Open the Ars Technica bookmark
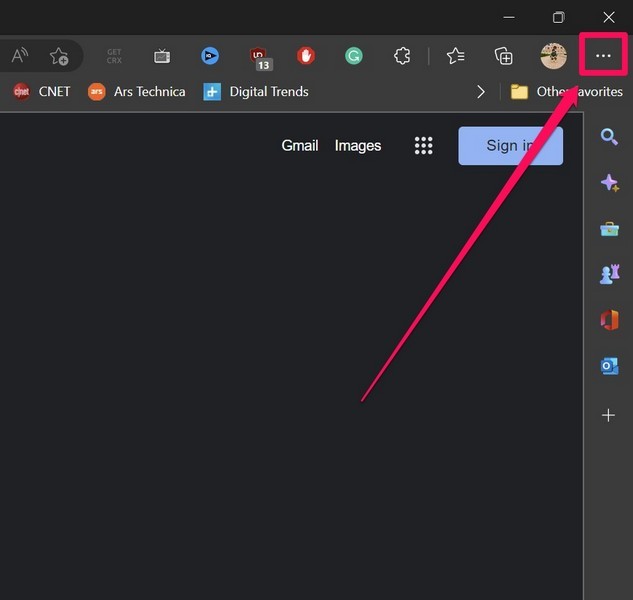633x600 pixels. click(136, 92)
